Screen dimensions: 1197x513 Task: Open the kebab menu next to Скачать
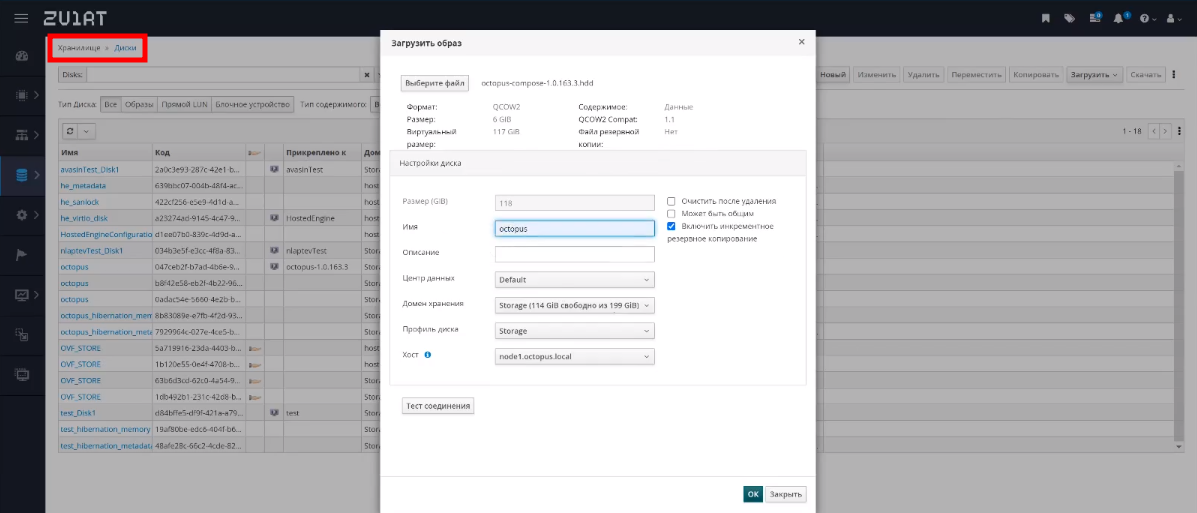coord(1173,75)
